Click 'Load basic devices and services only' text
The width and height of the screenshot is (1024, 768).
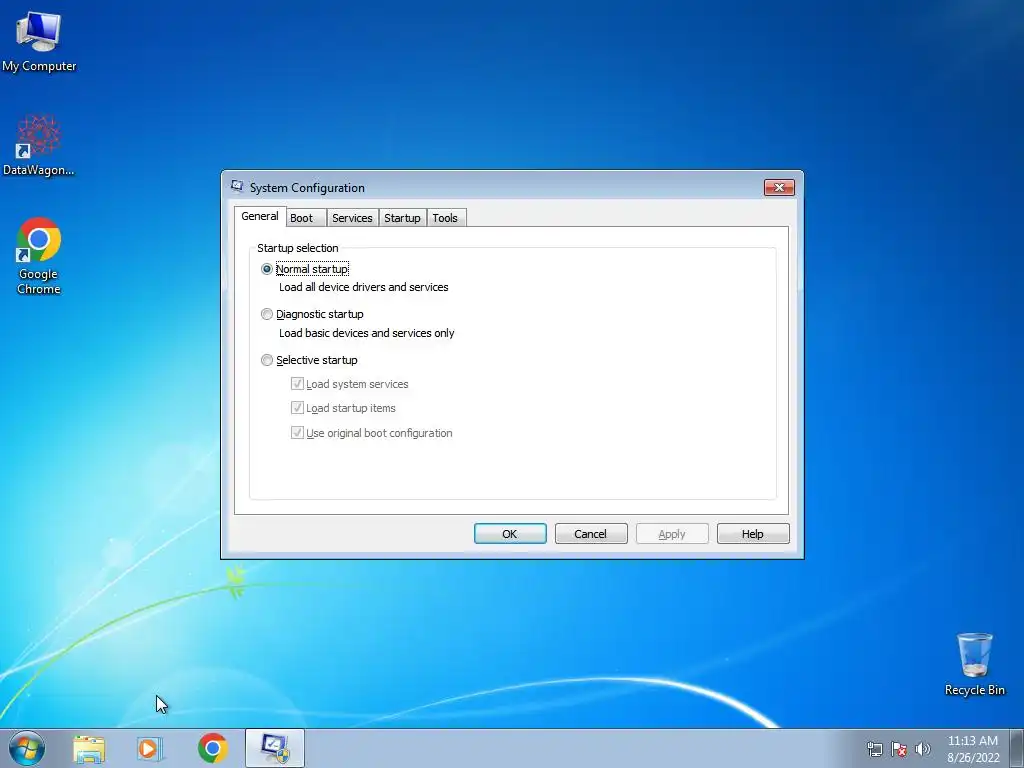(x=366, y=332)
